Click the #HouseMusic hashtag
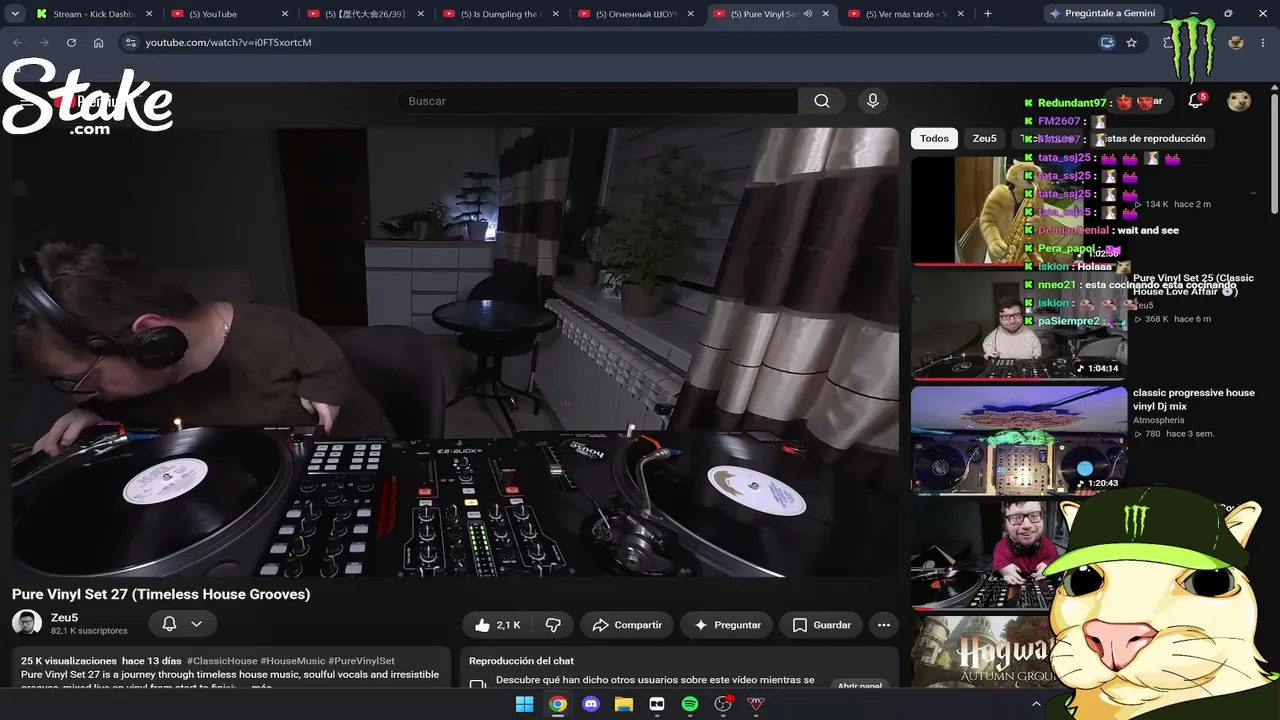The height and width of the screenshot is (720, 1280). pyautogui.click(x=293, y=661)
